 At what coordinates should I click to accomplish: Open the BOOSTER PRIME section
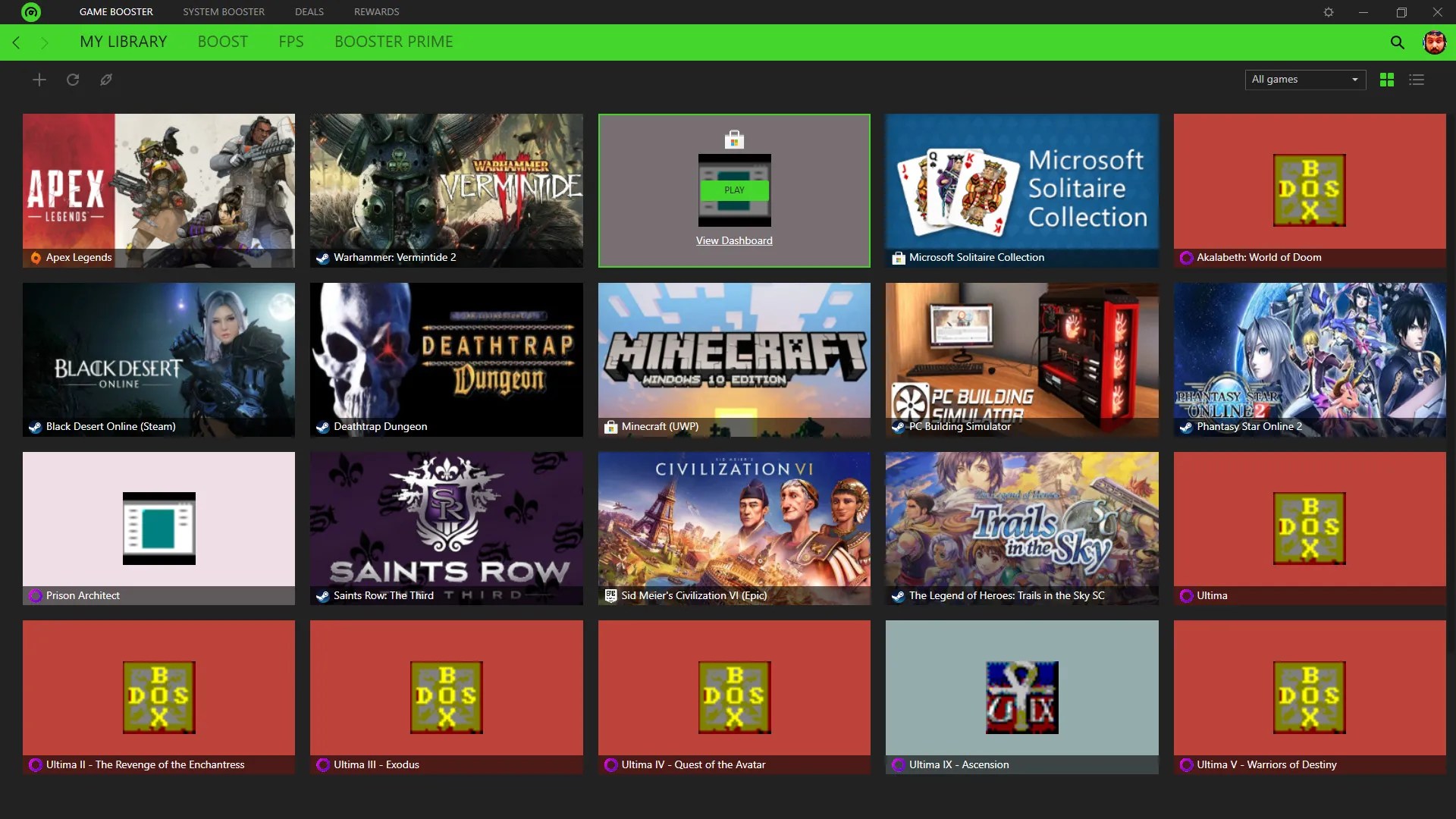click(393, 42)
